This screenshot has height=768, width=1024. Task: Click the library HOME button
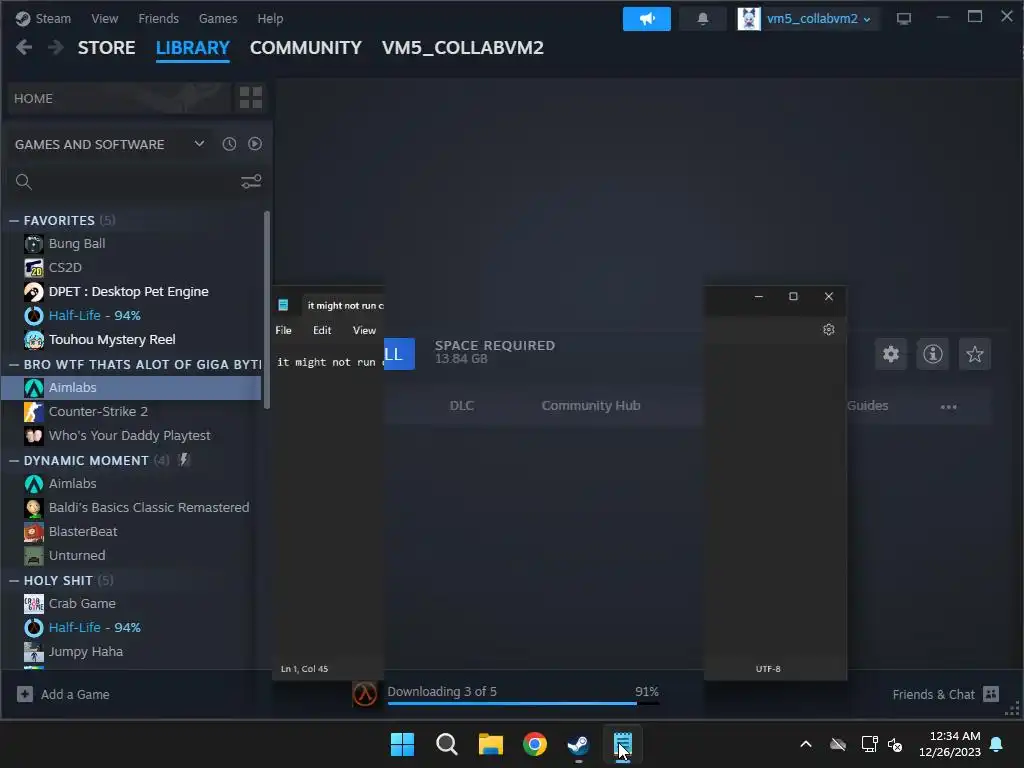click(120, 98)
